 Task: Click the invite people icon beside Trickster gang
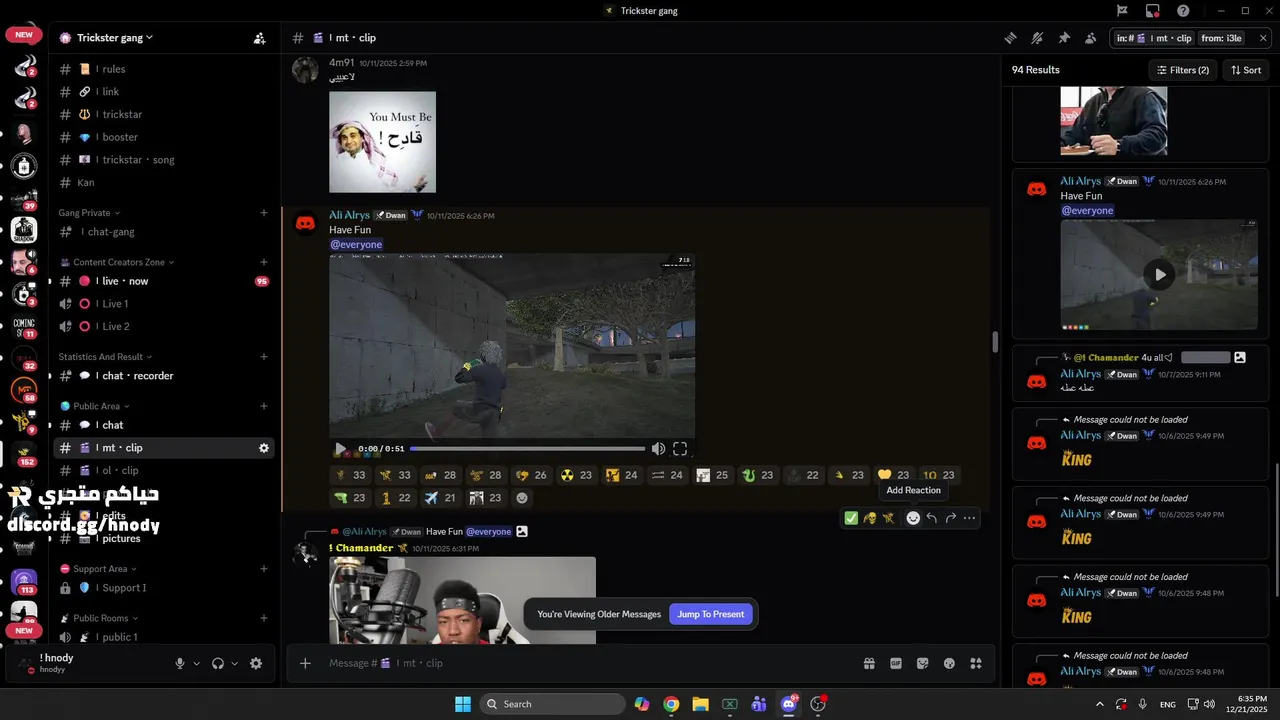pos(259,38)
